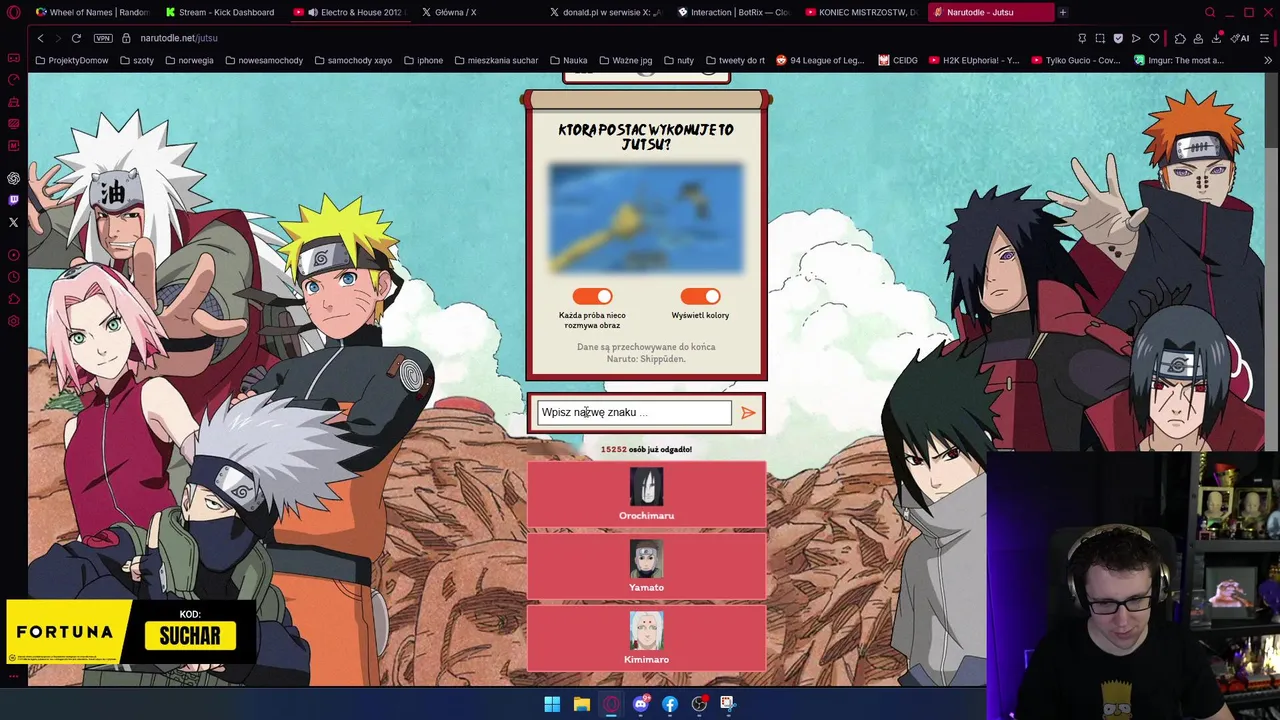
Task: Open the Downloads toolbar icon
Action: [1216, 38]
